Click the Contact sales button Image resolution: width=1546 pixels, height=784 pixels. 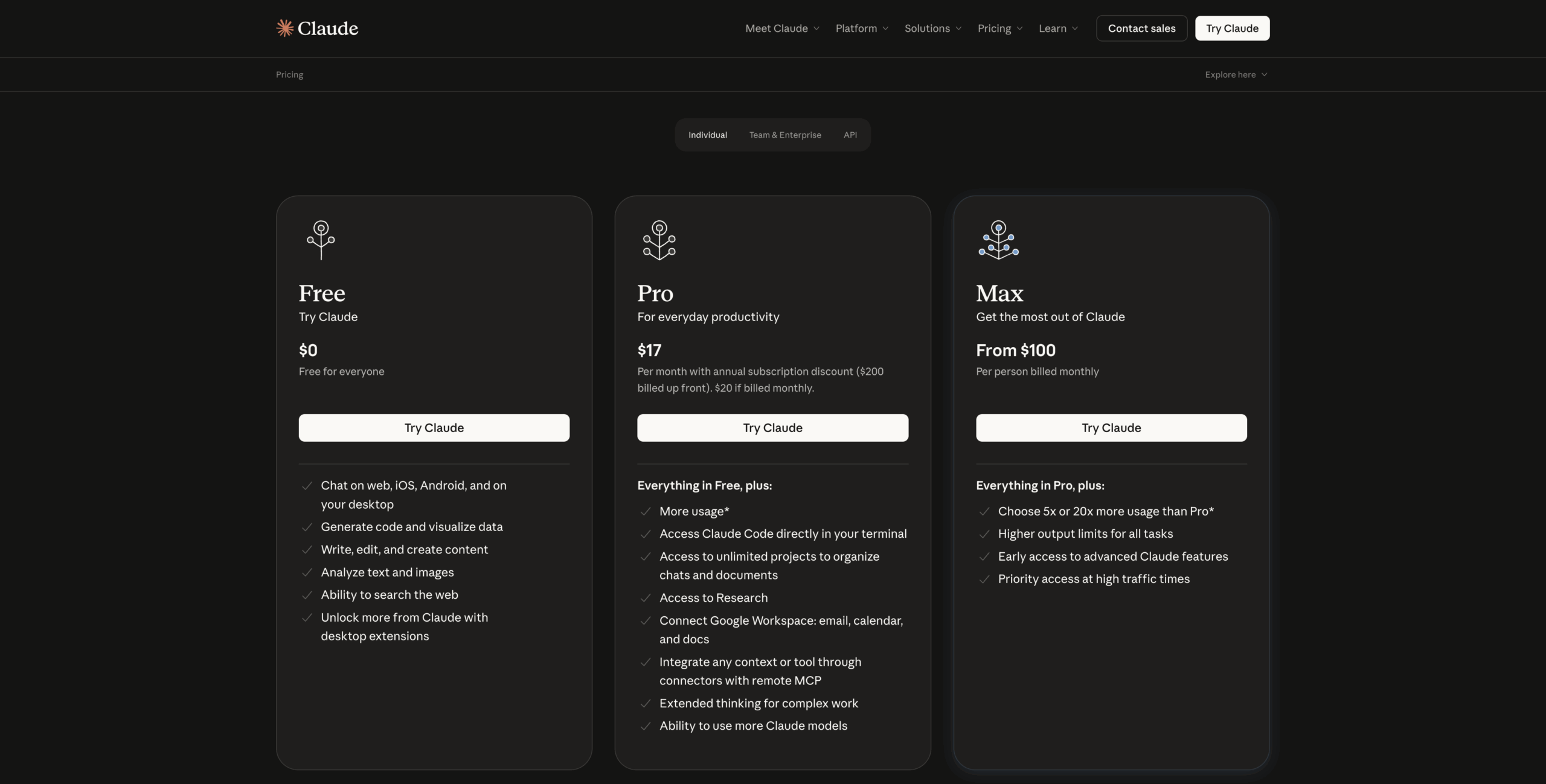(1141, 28)
